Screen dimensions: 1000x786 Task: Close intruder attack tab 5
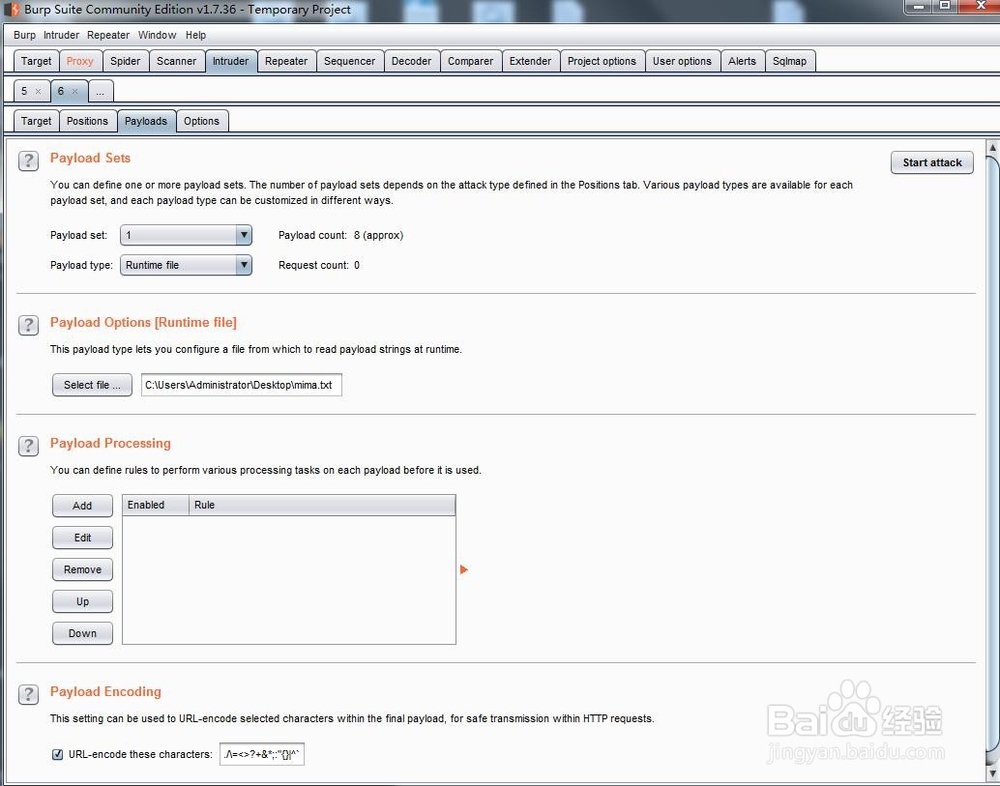click(38, 91)
